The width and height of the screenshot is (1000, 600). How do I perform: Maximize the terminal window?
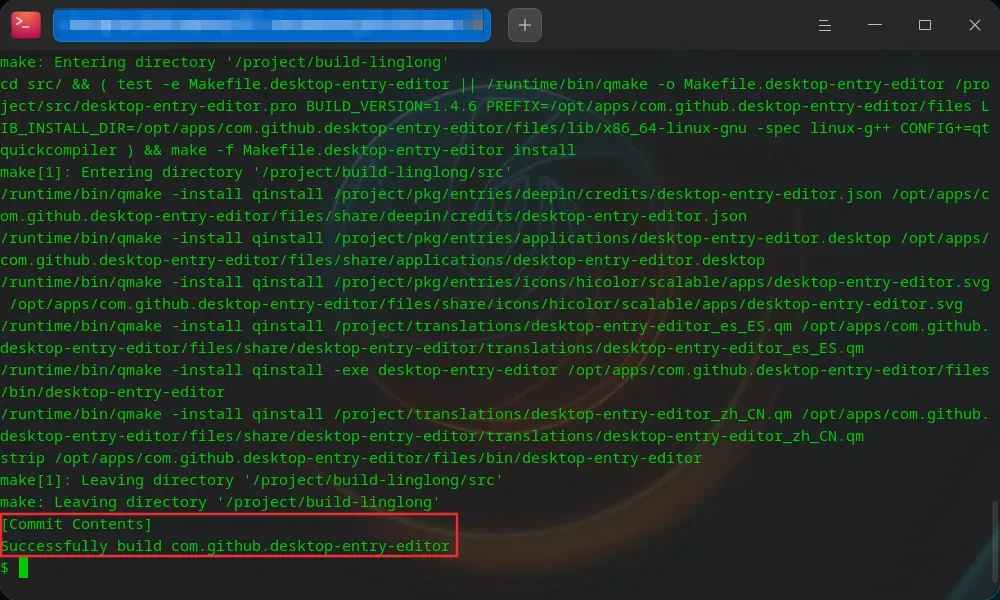click(924, 25)
